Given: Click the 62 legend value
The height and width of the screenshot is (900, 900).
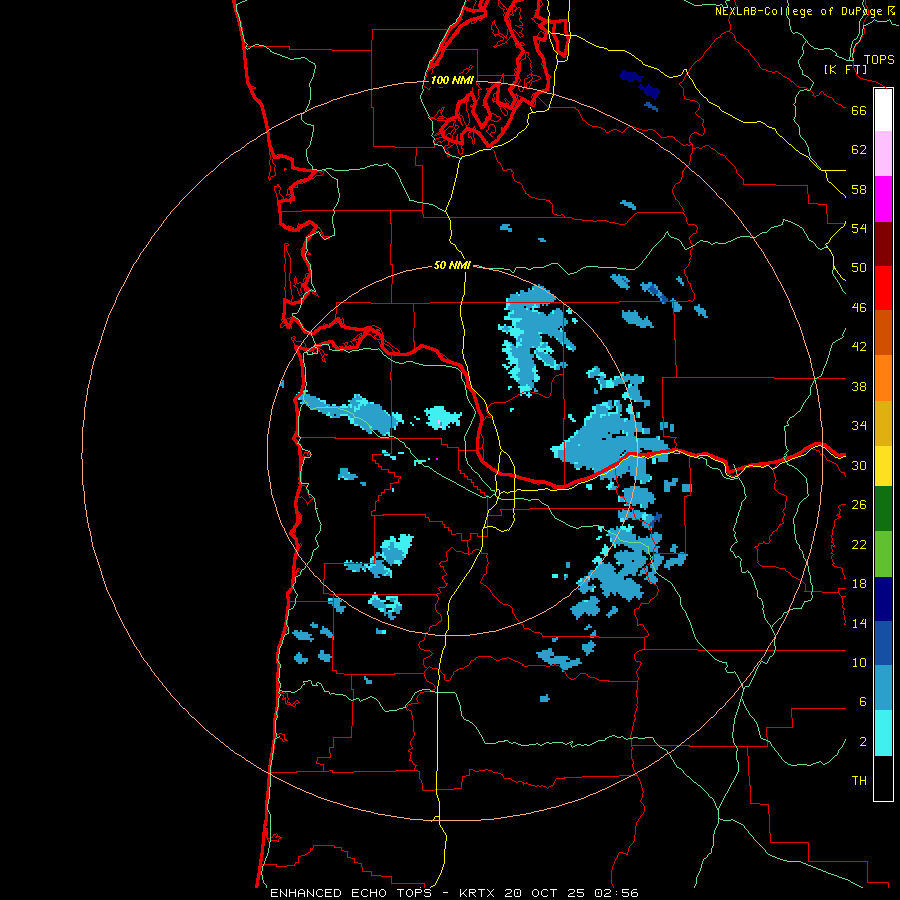Looking at the screenshot, I should [859, 149].
